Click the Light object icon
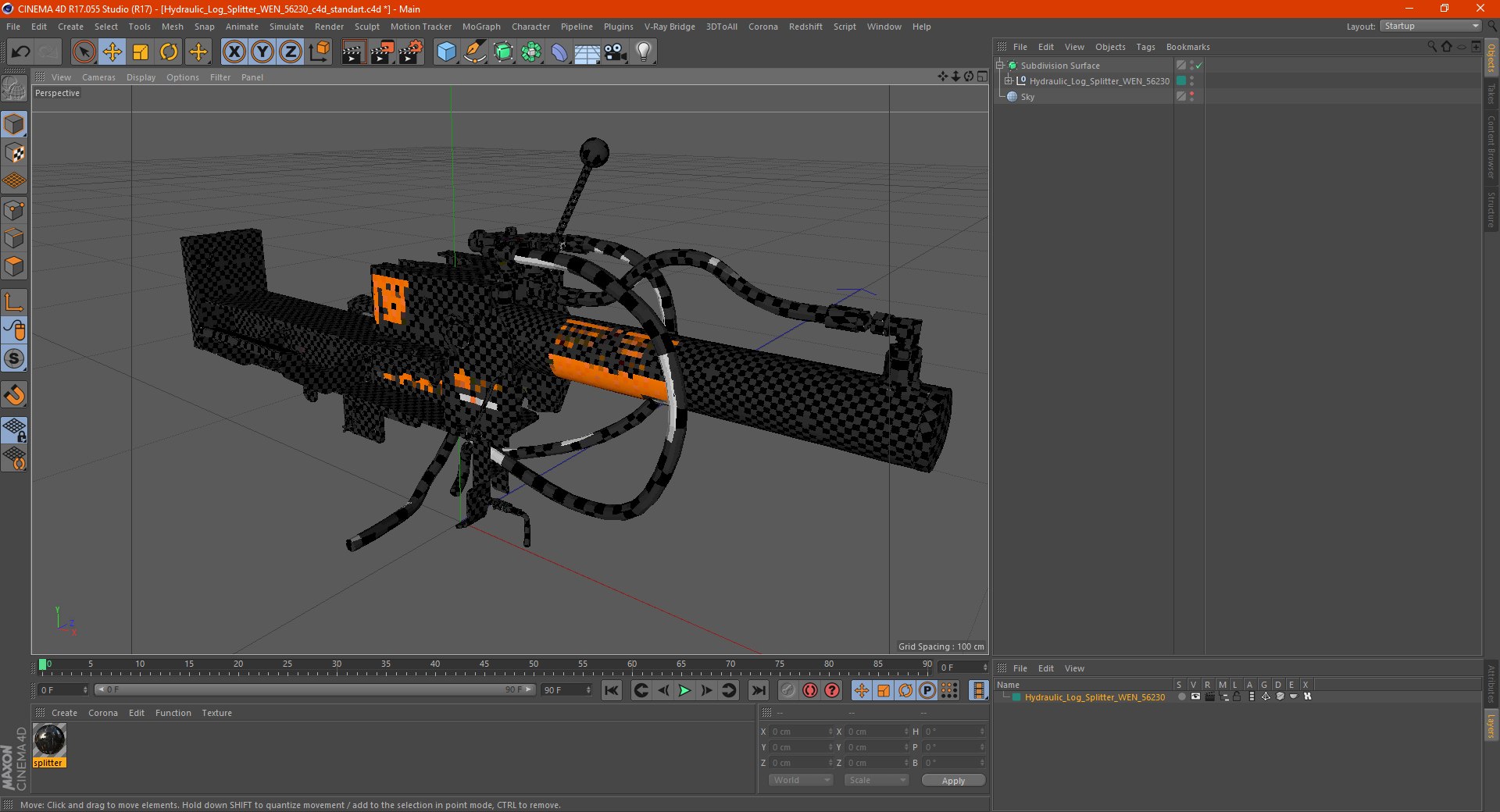 (x=643, y=52)
